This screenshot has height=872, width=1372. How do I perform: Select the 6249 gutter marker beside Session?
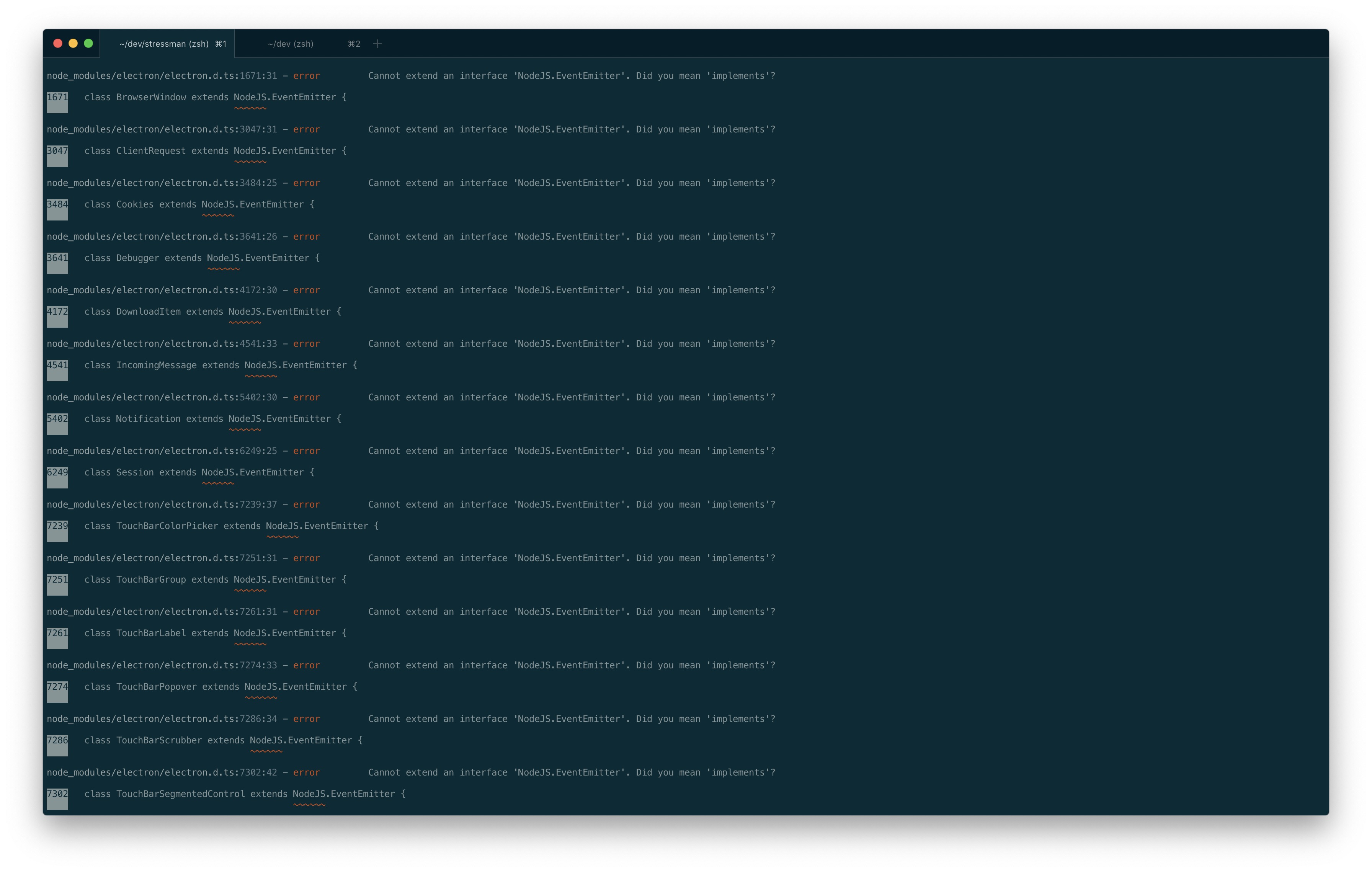[x=57, y=477]
